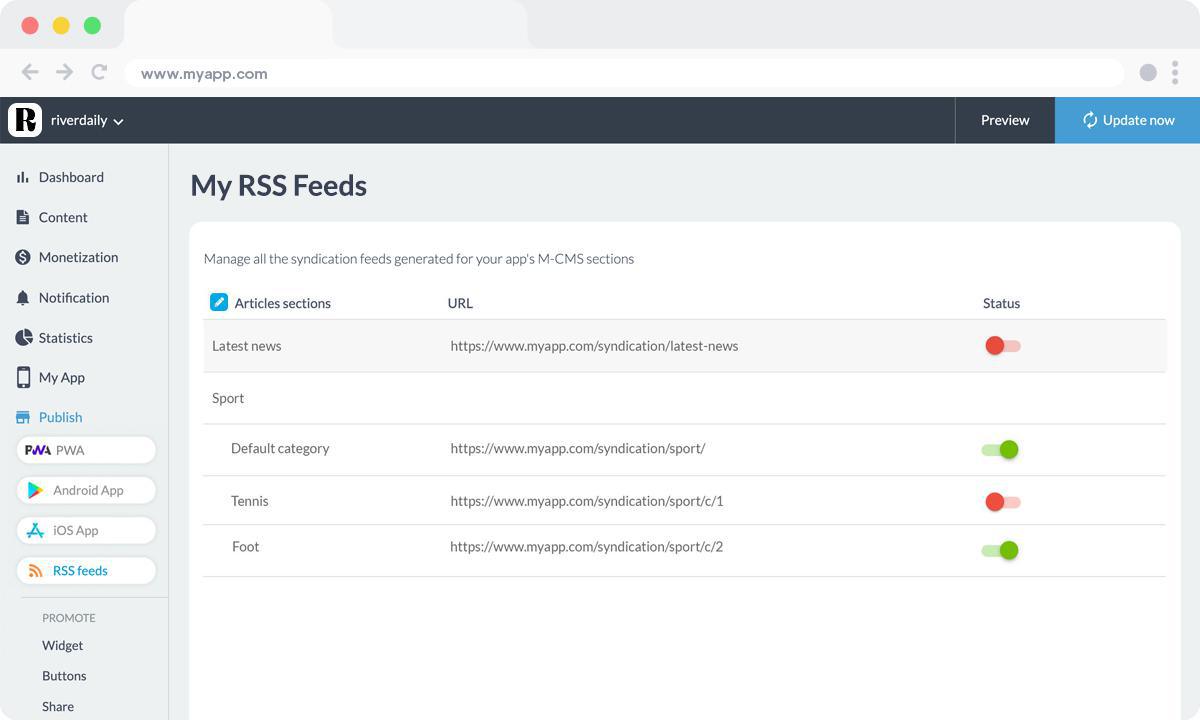Screen dimensions: 1200x720
Task: Enable the Latest news feed toggle
Action: [x=1002, y=346]
